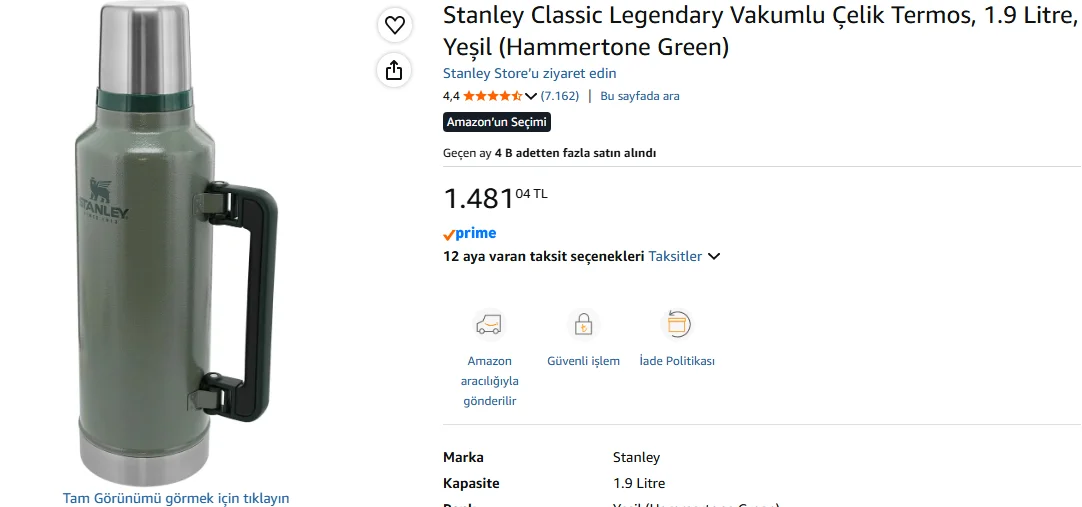Click the secure transaction lock icon
This screenshot has height=507, width=1082.
584,324
